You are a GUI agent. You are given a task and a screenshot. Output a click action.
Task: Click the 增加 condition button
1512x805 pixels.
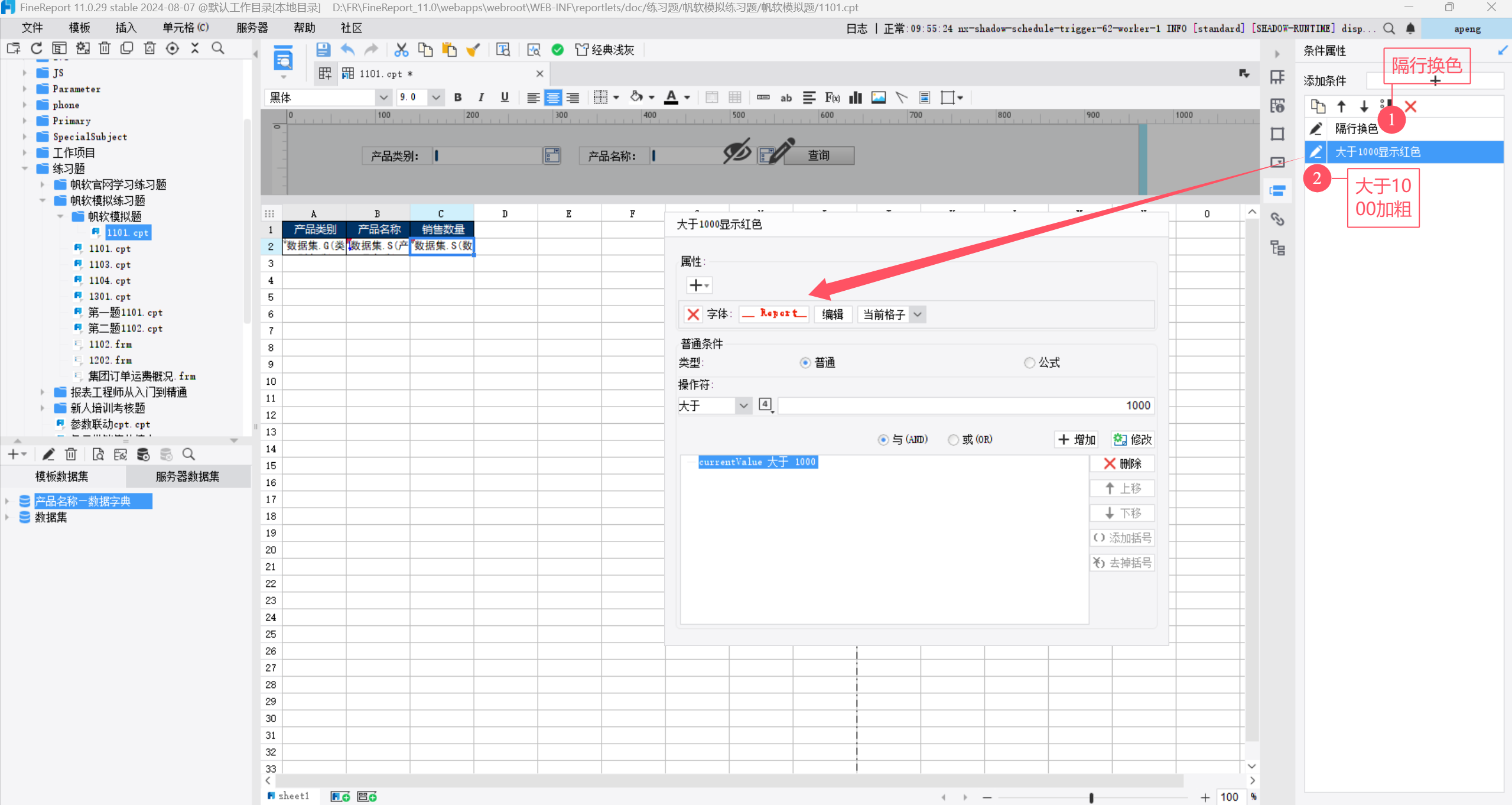[x=1077, y=440]
